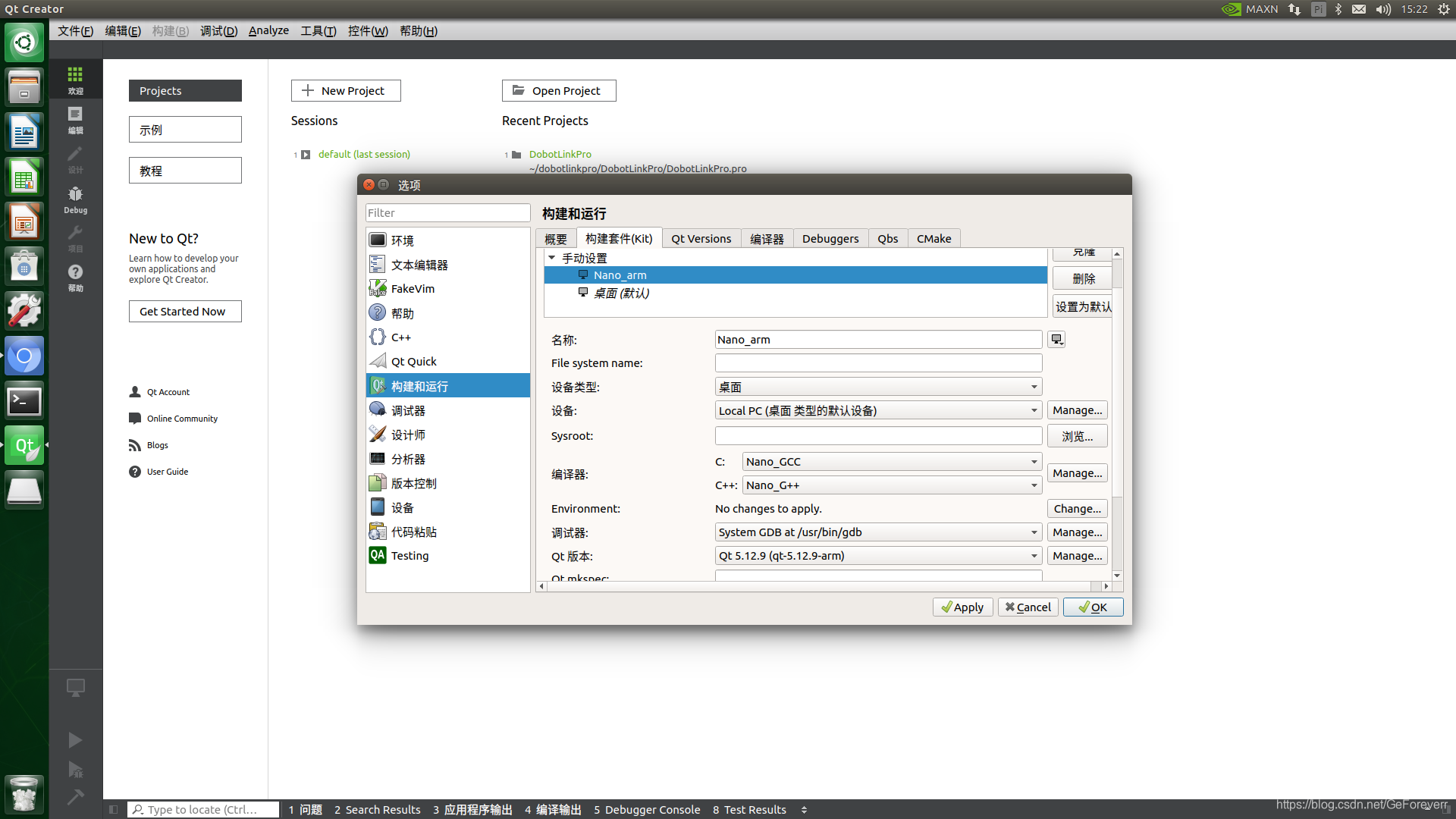The image size is (1456, 819).
Task: Click New Project button
Action: coord(346,90)
